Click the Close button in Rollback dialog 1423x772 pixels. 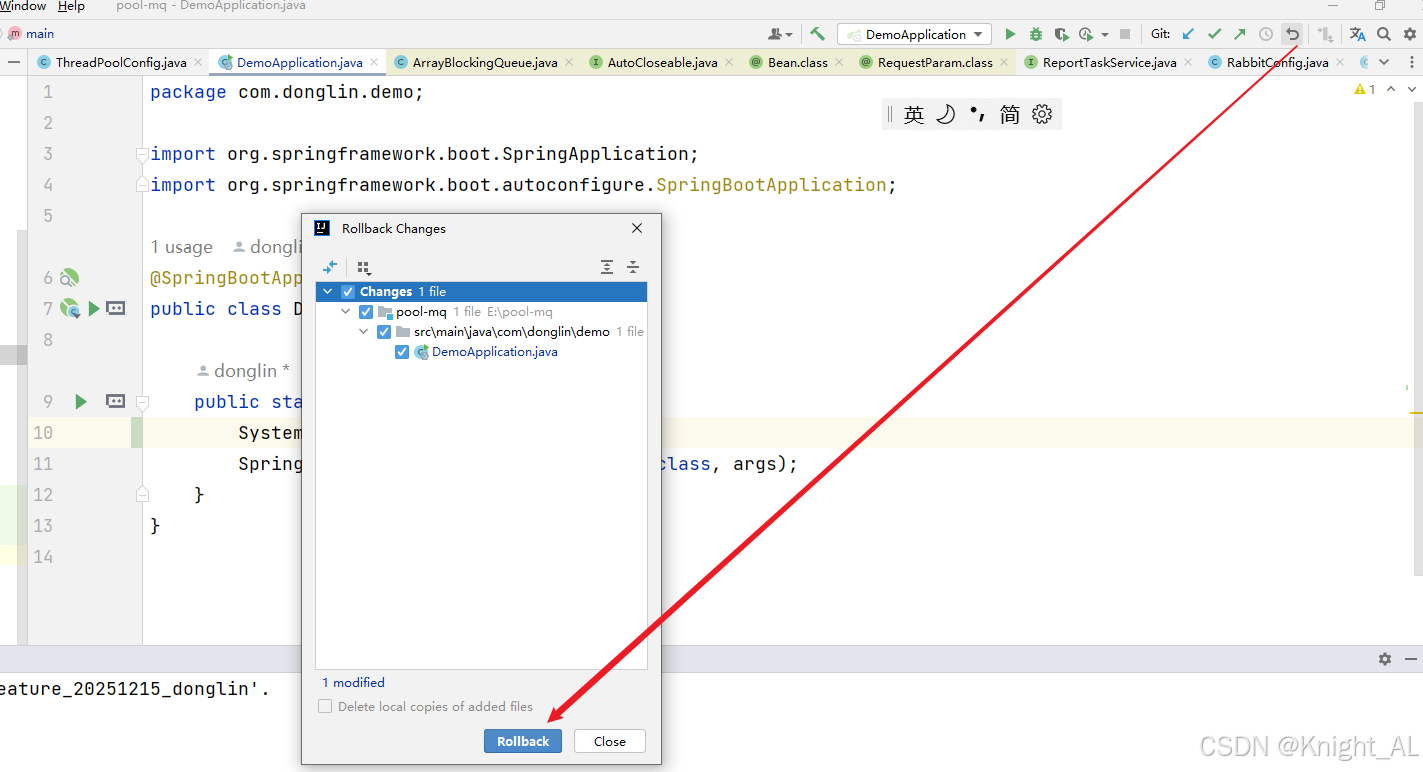click(x=609, y=741)
